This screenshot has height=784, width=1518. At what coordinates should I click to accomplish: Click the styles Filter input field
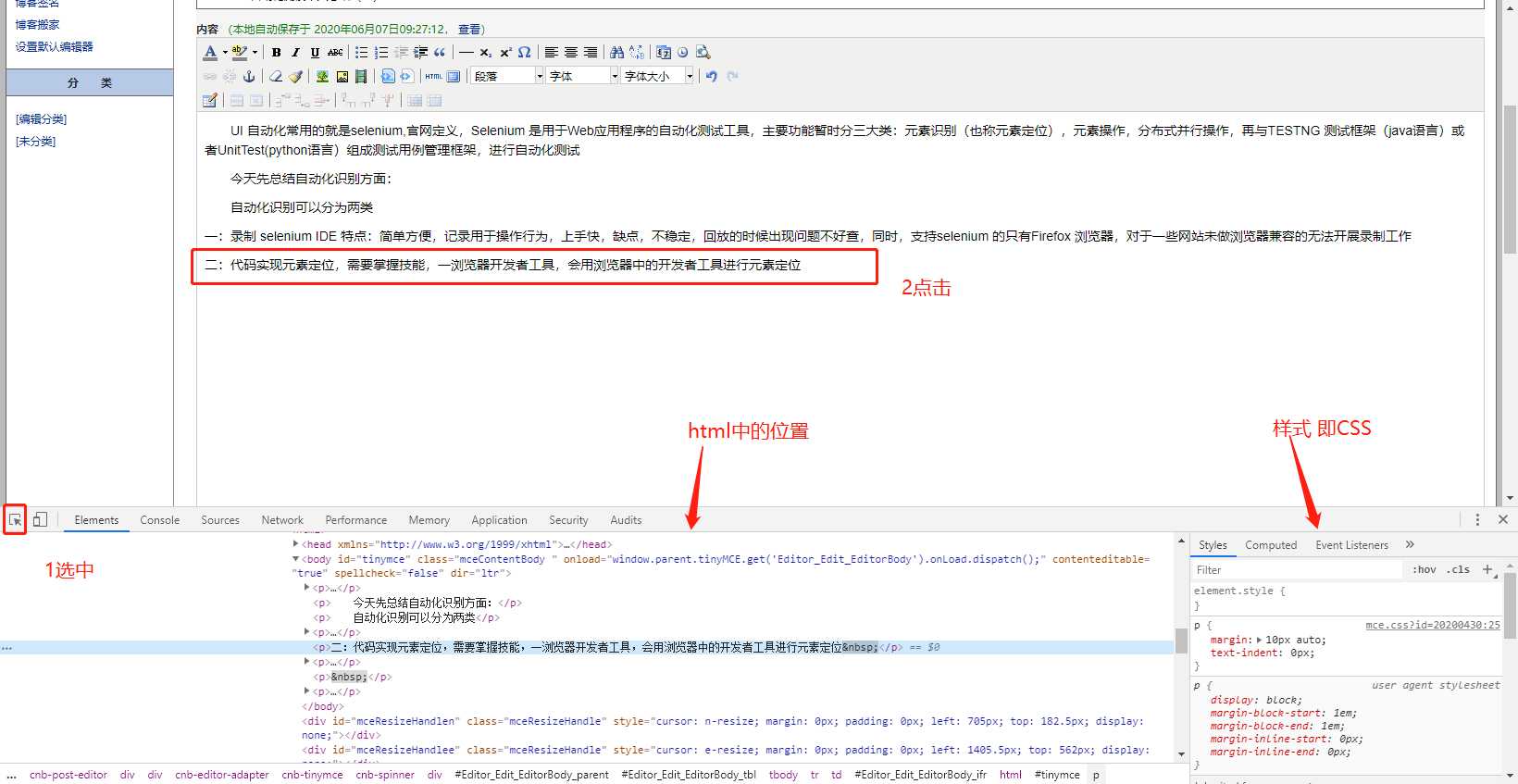[x=1296, y=570]
